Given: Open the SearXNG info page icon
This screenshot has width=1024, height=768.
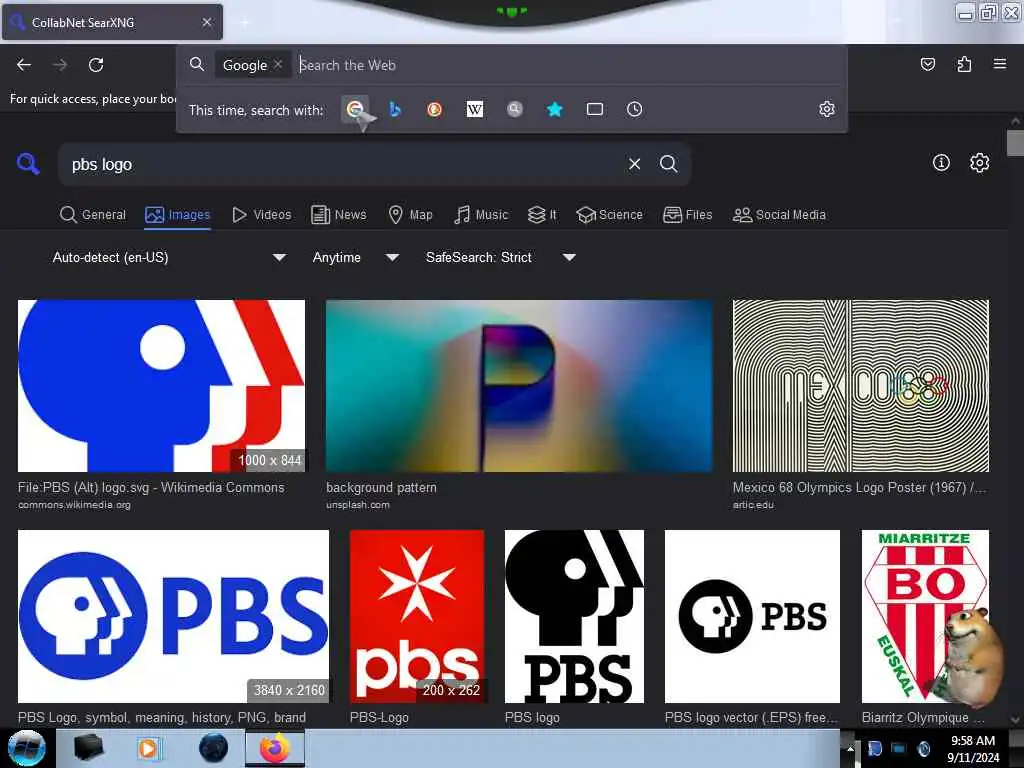Looking at the screenshot, I should [x=941, y=163].
